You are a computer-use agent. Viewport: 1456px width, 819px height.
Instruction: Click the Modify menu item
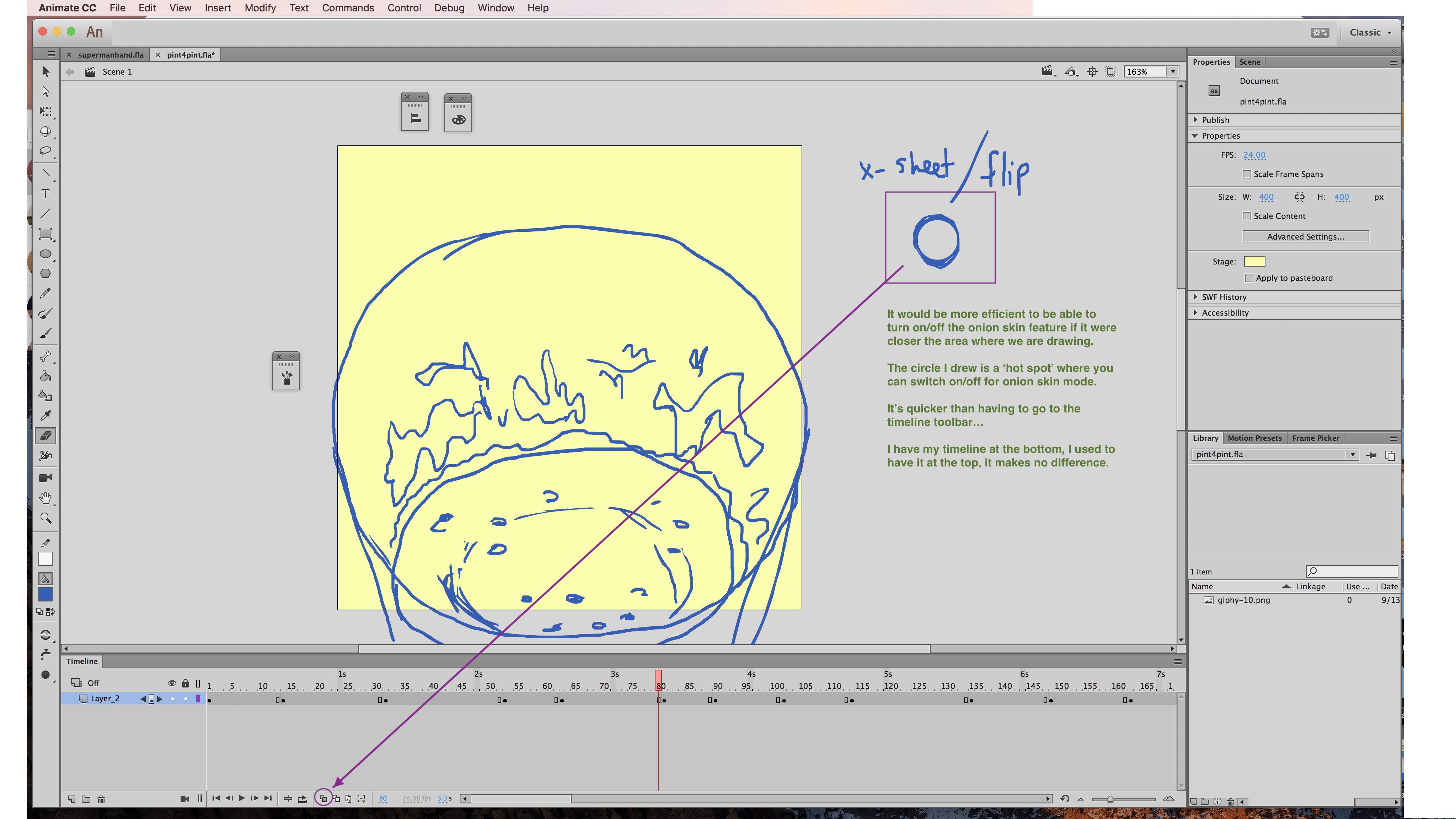pyautogui.click(x=259, y=8)
